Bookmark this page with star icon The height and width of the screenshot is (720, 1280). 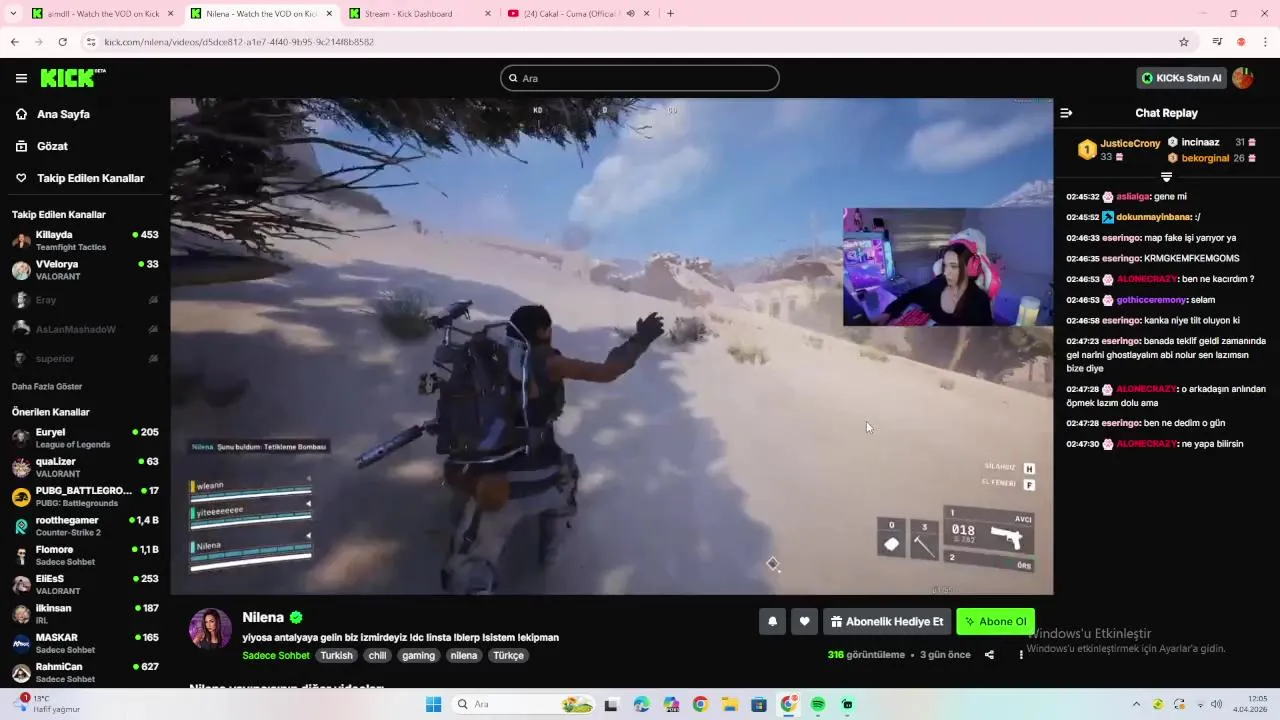pos(1184,42)
